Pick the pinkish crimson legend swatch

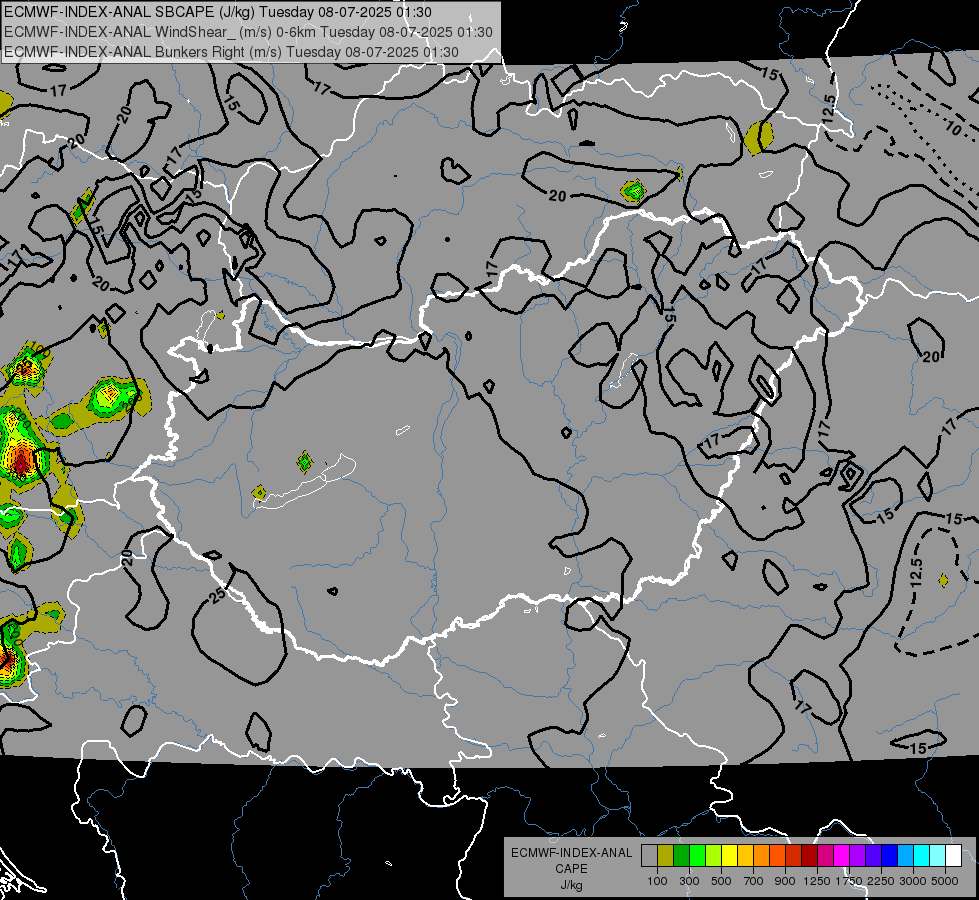(x=825, y=855)
